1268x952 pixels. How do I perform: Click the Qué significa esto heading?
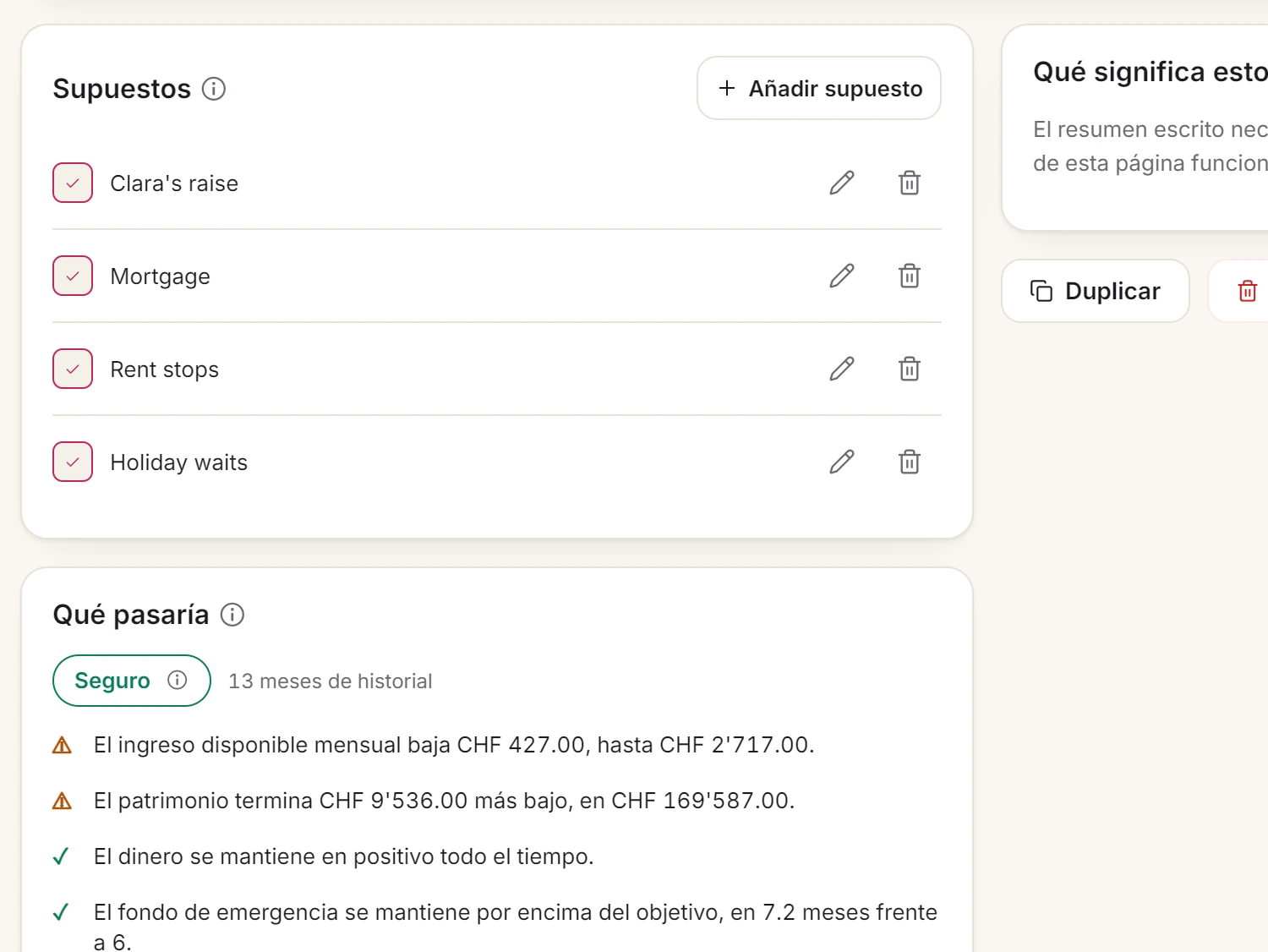(1150, 72)
